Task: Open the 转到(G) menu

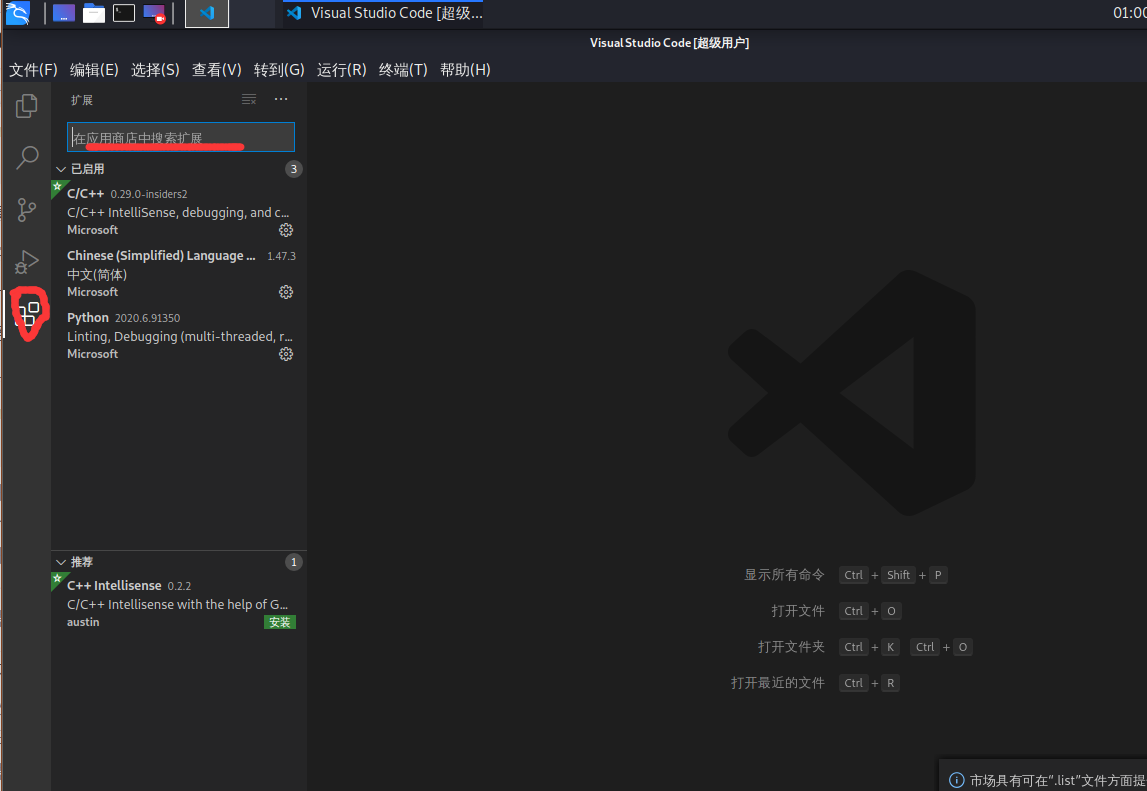Action: coord(279,70)
